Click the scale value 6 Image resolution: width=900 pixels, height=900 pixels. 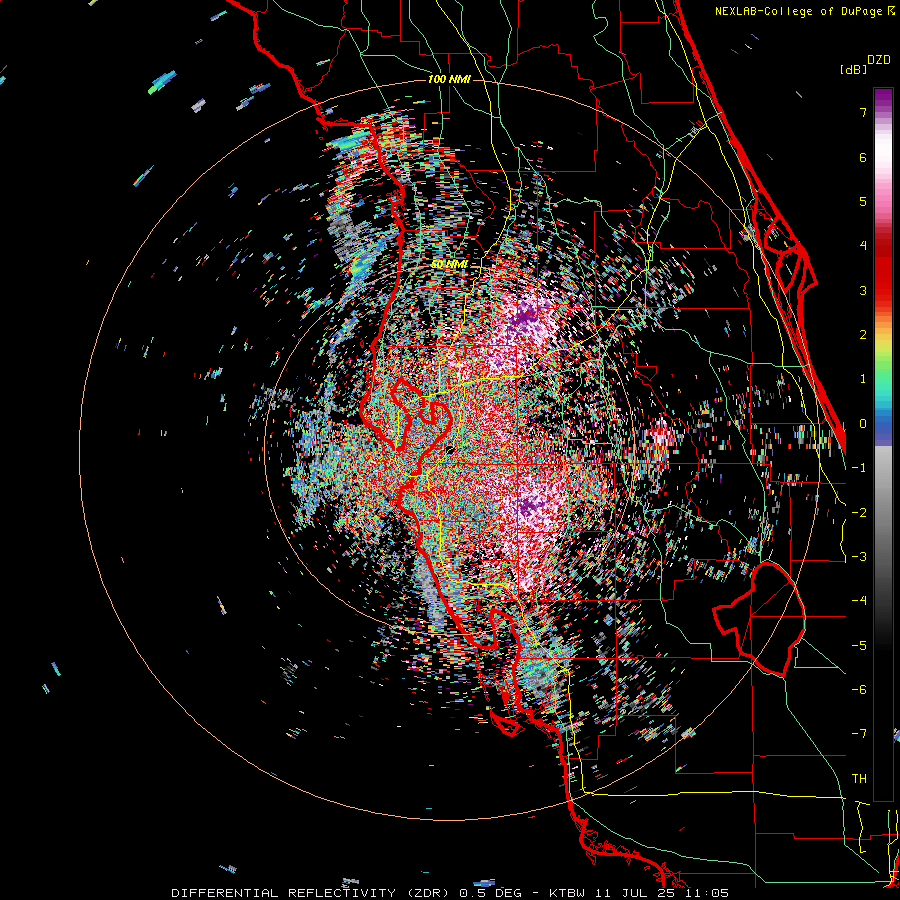[x=863, y=157]
